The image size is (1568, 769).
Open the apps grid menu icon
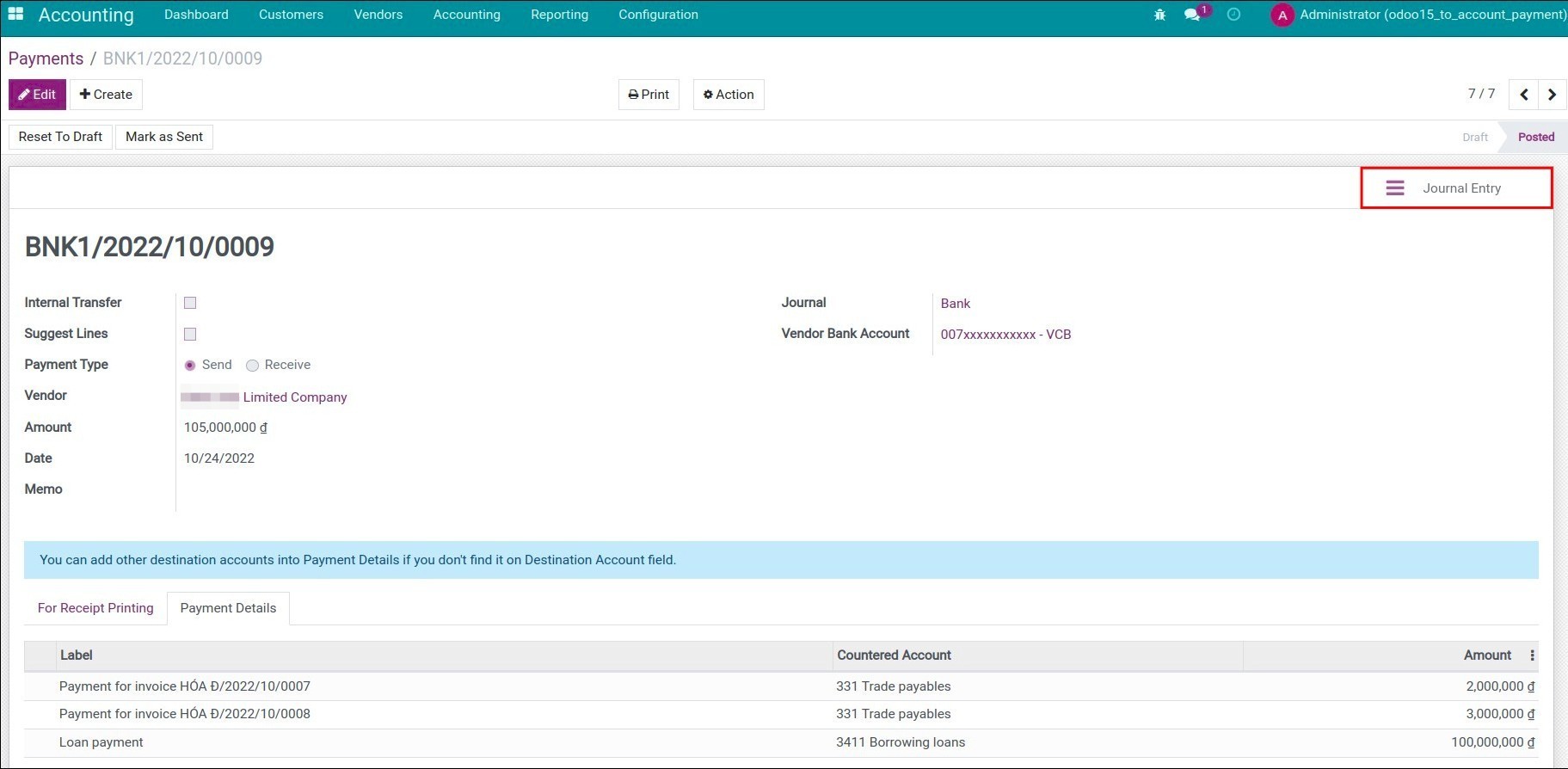click(15, 15)
